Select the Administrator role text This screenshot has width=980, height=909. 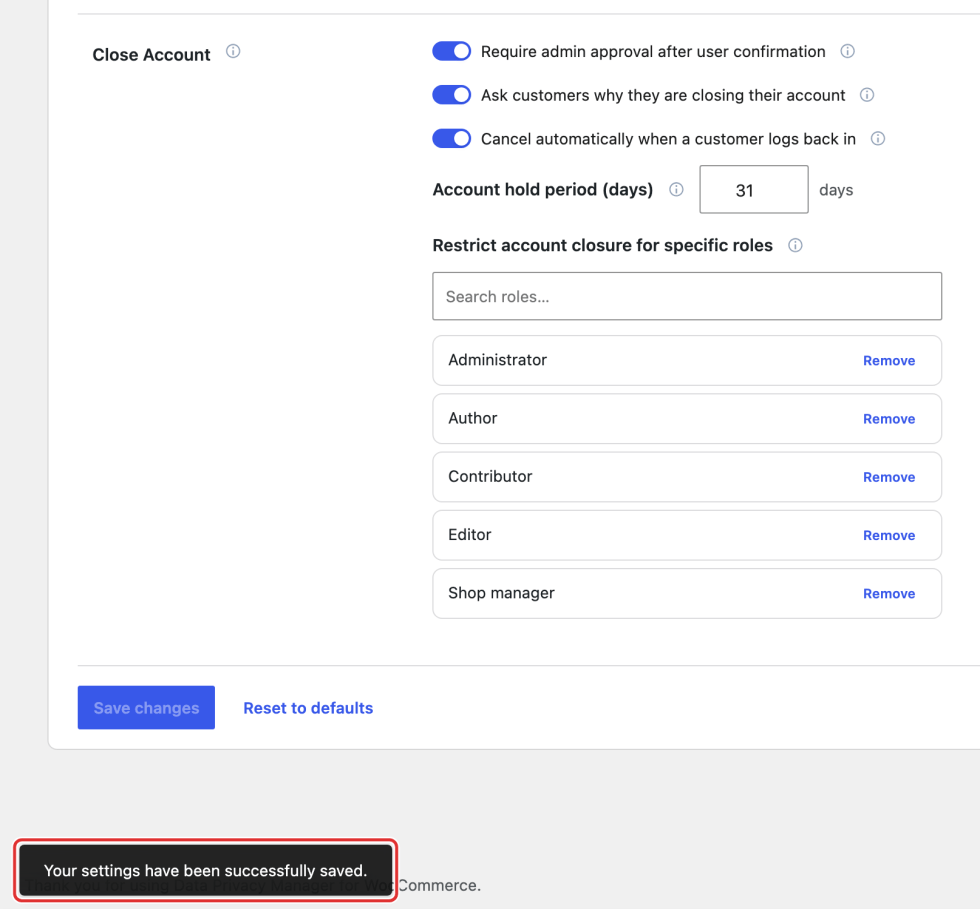point(498,360)
